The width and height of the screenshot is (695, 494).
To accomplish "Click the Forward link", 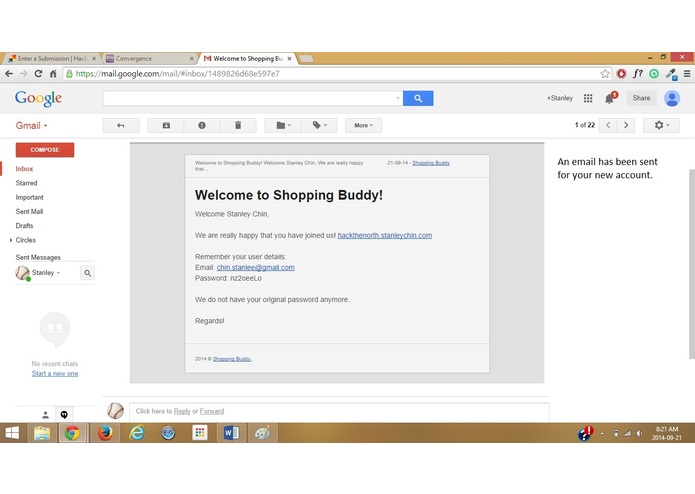I will click(x=212, y=411).
